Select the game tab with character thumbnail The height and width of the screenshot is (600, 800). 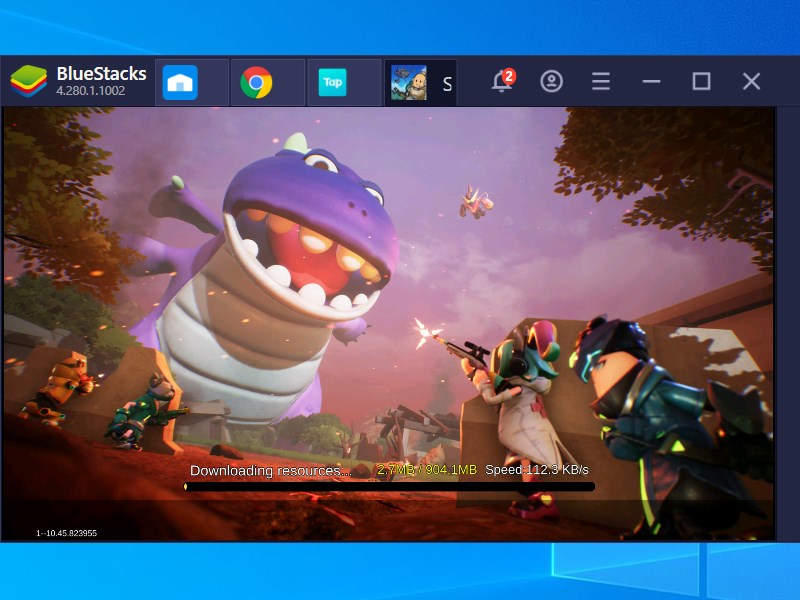(420, 82)
